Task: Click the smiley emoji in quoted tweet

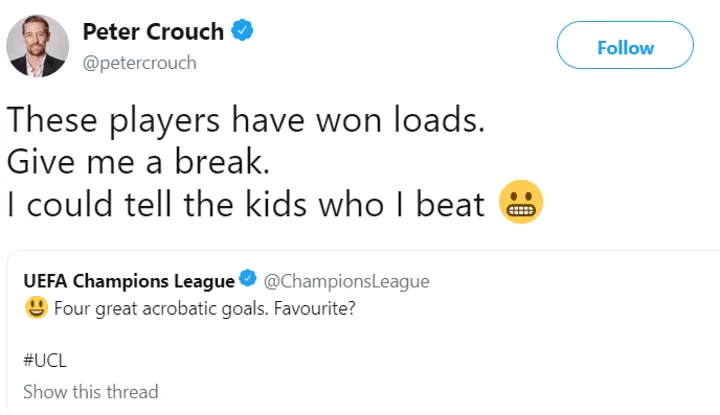Action: pos(36,307)
